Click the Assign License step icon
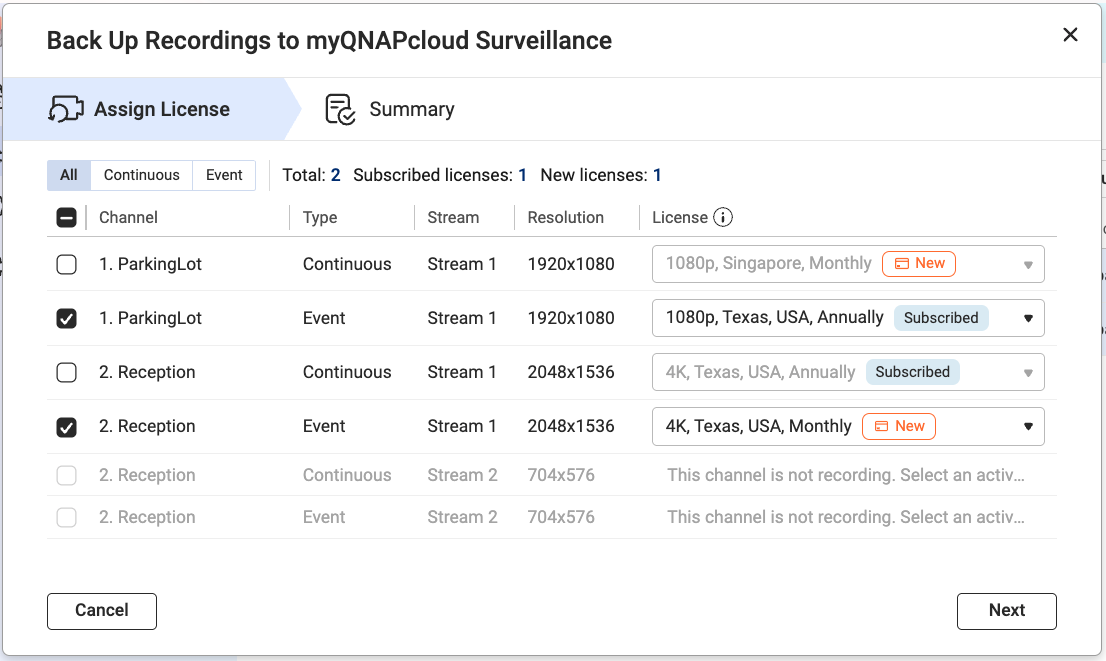1106x661 pixels. pyautogui.click(x=66, y=109)
